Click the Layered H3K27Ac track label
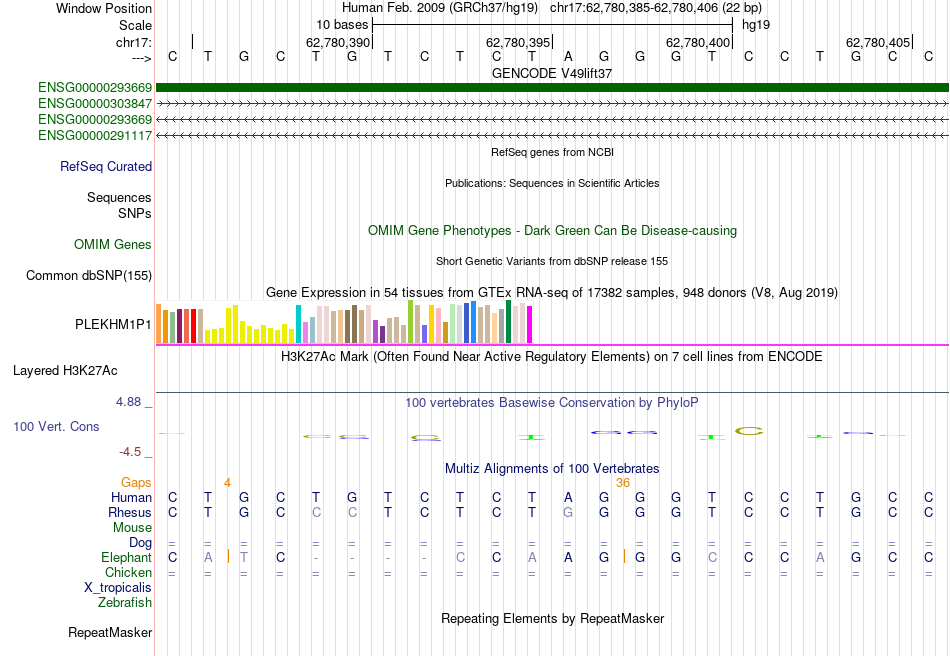The height and width of the screenshot is (656, 950). click(x=65, y=371)
